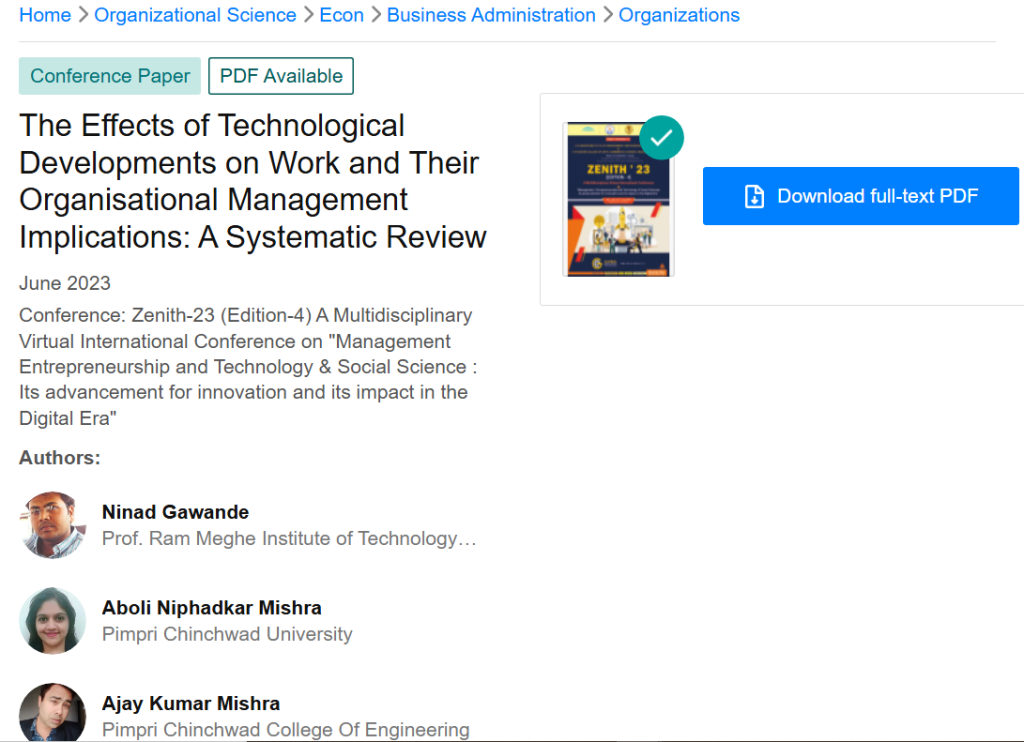
Task: Click the Download full-text PDF button
Action: click(x=860, y=196)
